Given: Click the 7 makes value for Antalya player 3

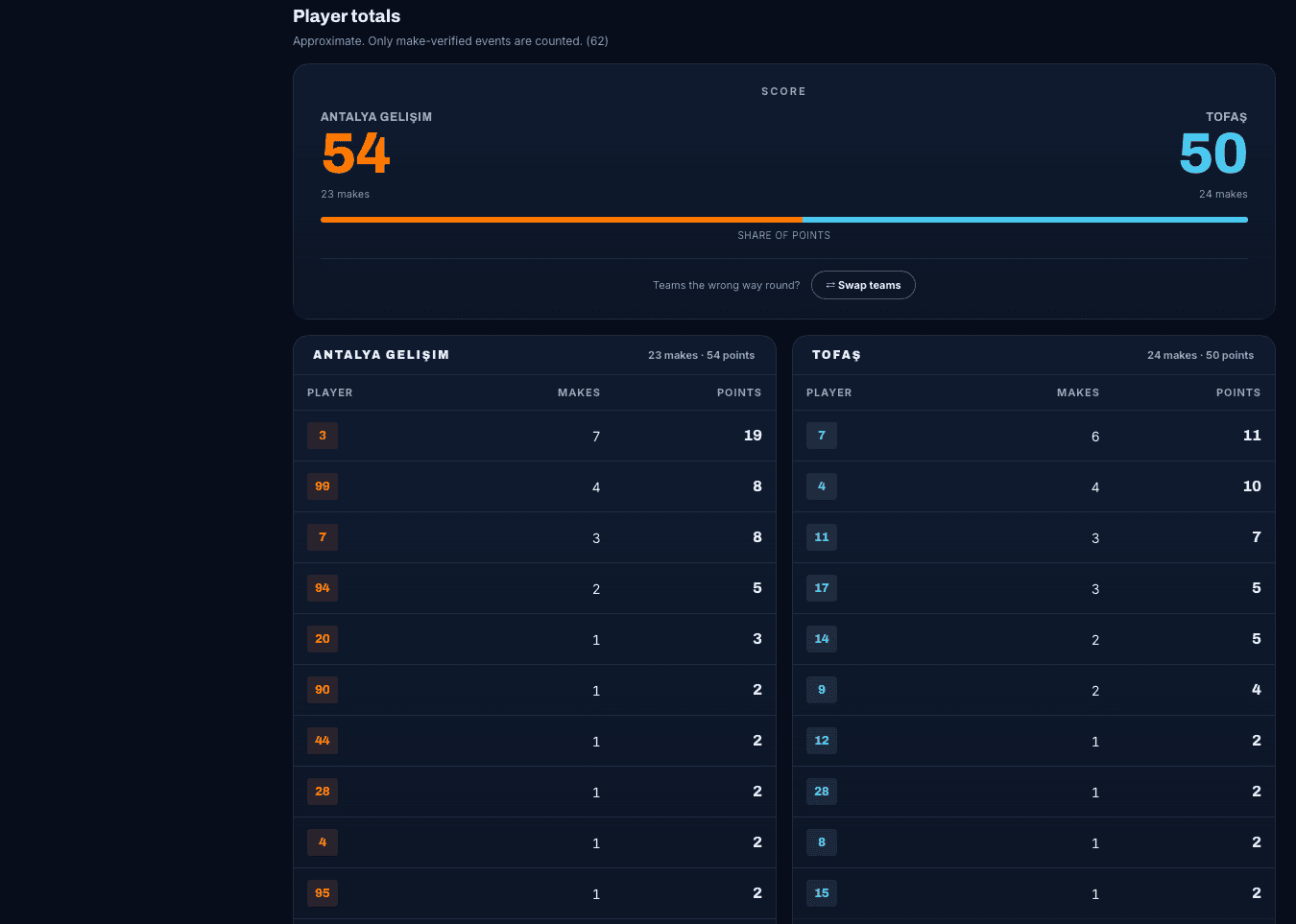Looking at the screenshot, I should point(596,437).
